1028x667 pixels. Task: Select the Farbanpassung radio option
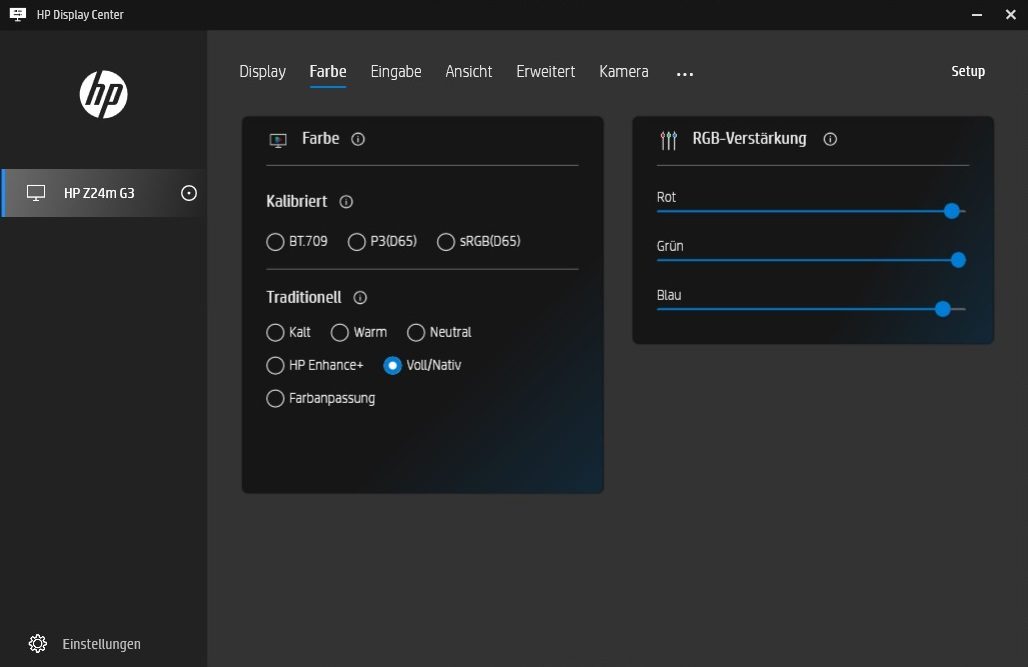275,399
